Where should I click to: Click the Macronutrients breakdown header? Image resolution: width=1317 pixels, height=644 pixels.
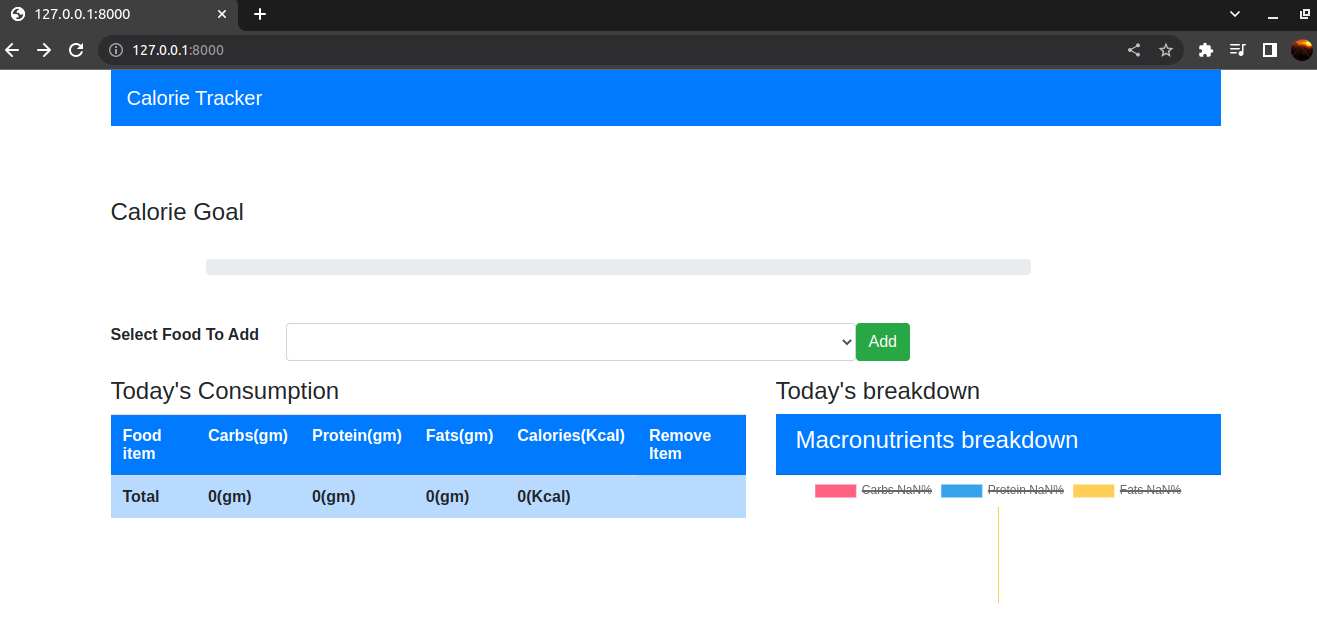(x=936, y=440)
